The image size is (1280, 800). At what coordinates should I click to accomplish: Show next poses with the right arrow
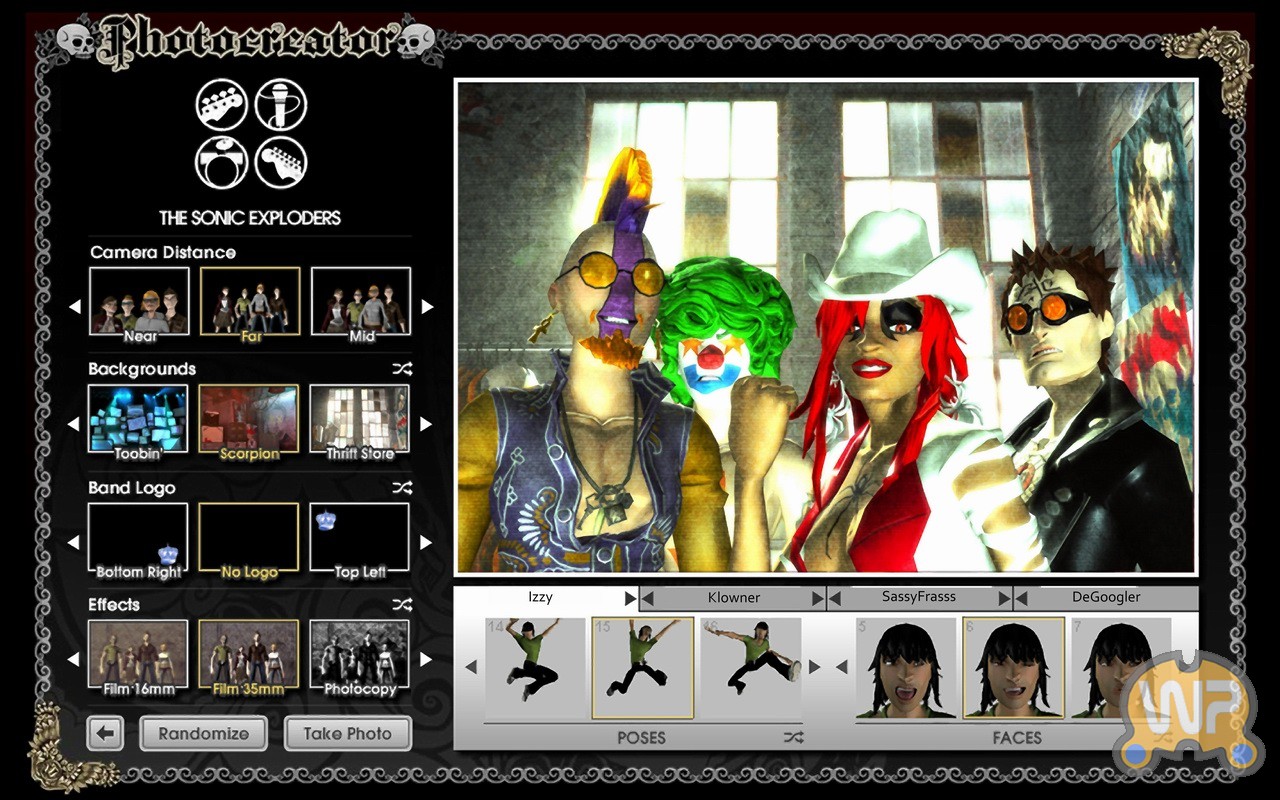click(x=814, y=667)
